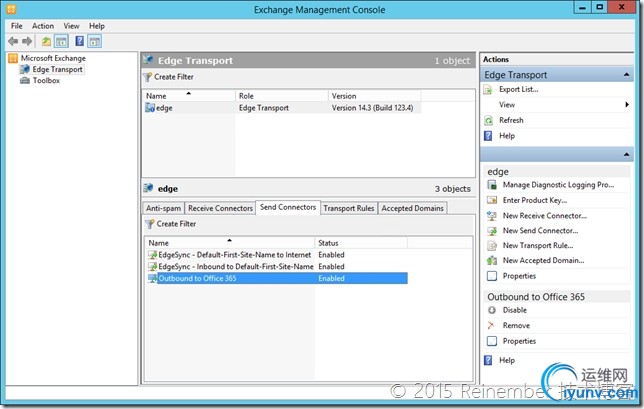
Task: Open Manage Diagnostic Logging Properties
Action: pos(558,185)
